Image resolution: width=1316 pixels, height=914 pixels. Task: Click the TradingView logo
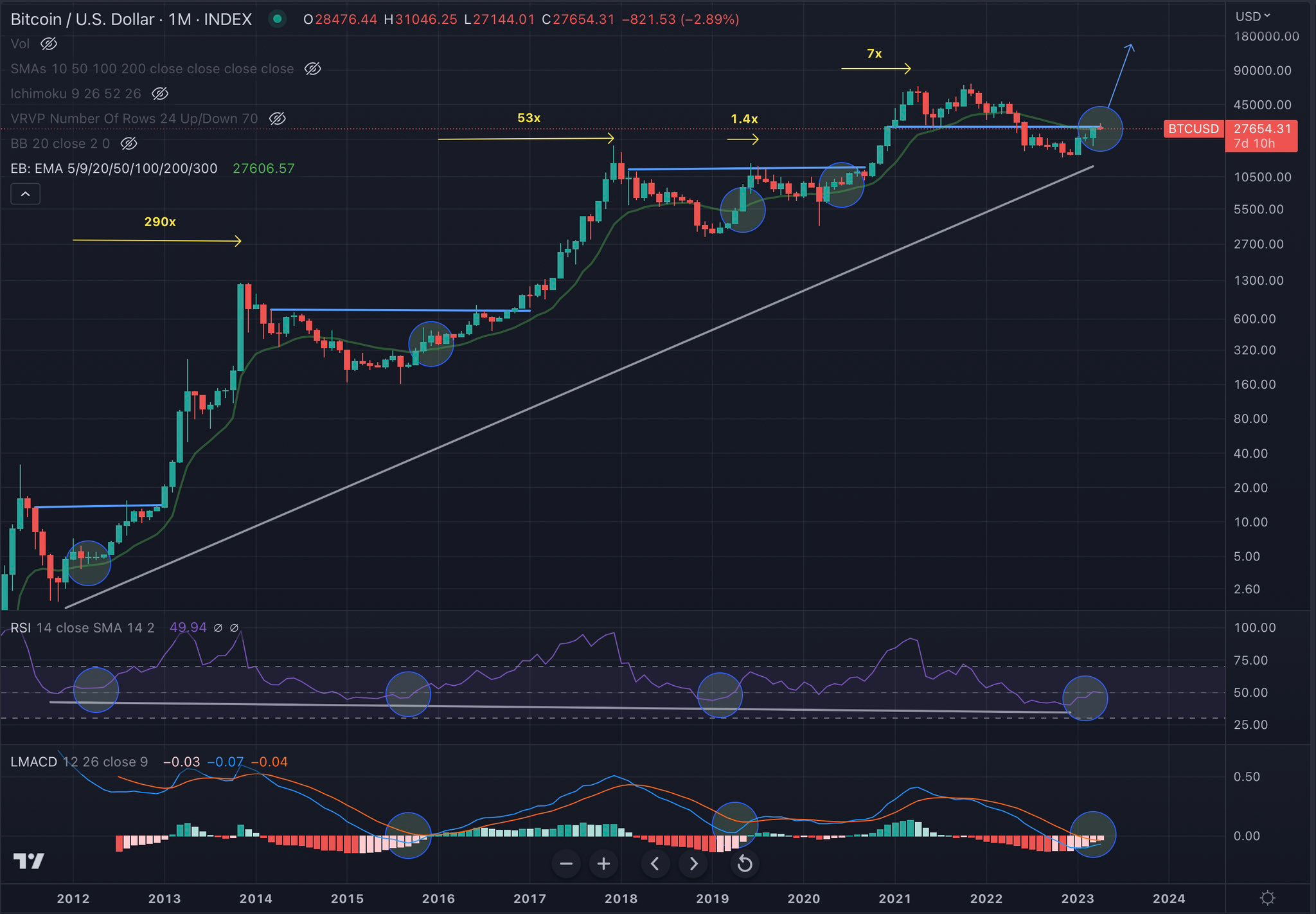click(29, 861)
